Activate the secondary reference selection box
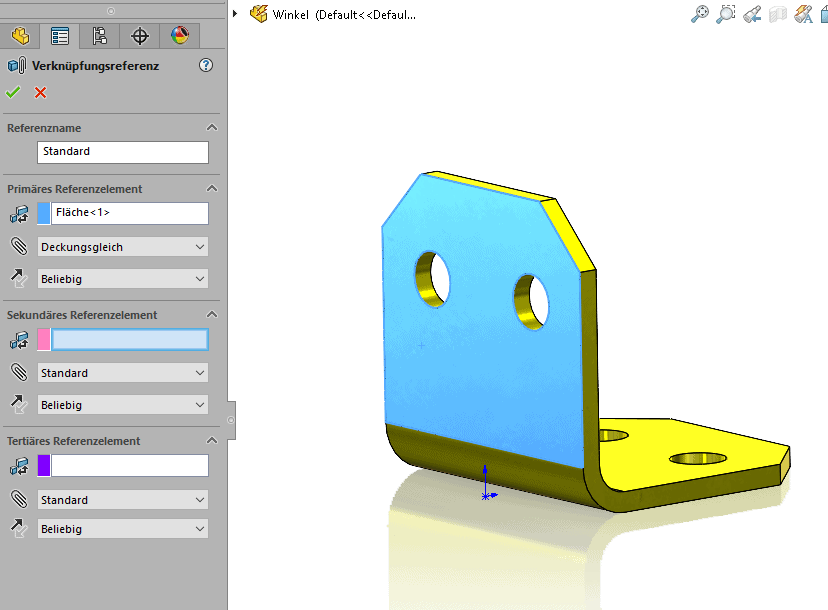Screen dimensions: 828x610 click(x=129, y=340)
